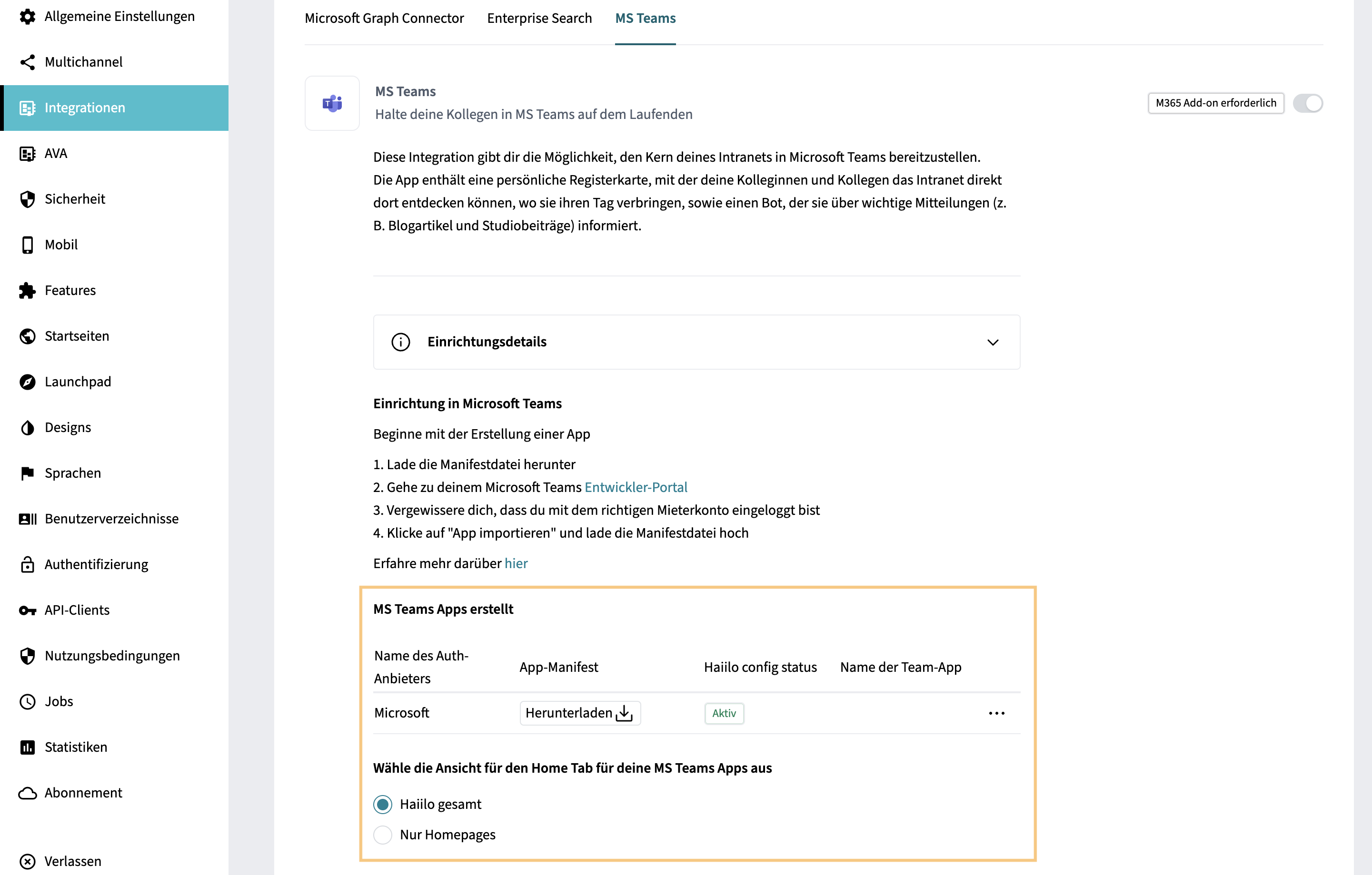Viewport: 1372px width, 875px height.
Task: Expand Einrichtungsdetails with the chevron
Action: pyautogui.click(x=993, y=342)
